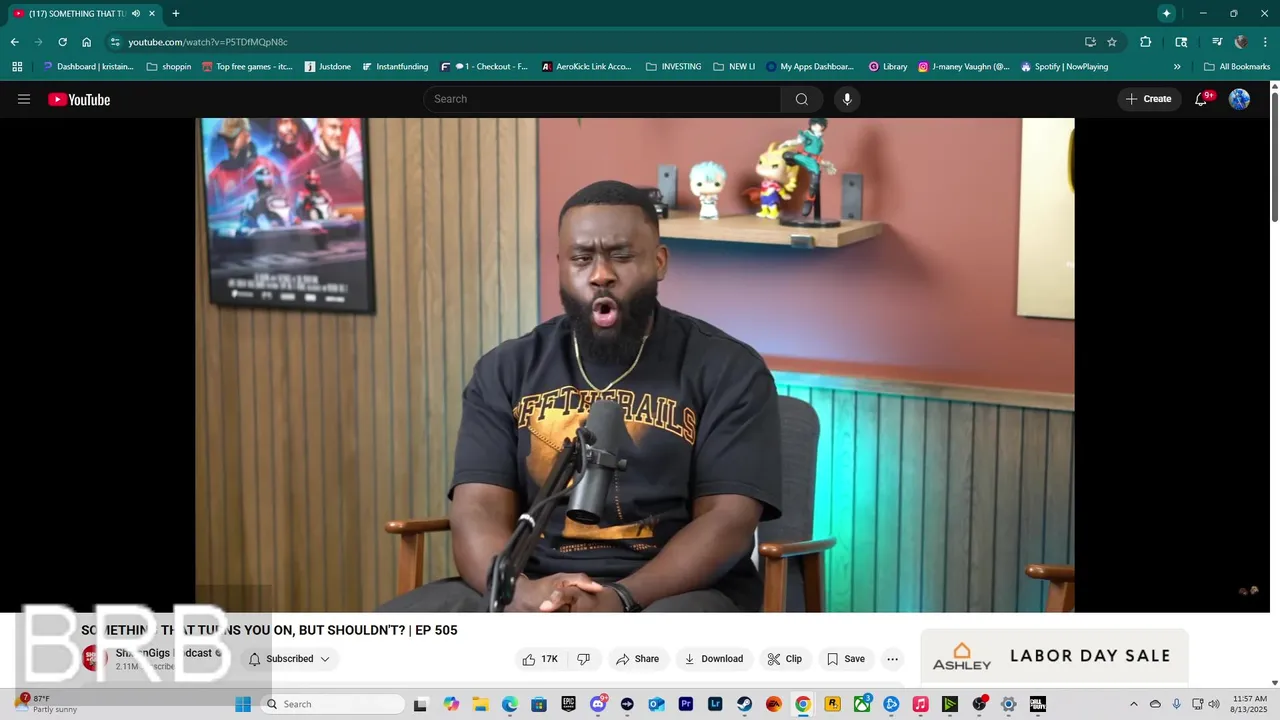
Task: Open the NEW LI bookmarks folder
Action: (734, 67)
